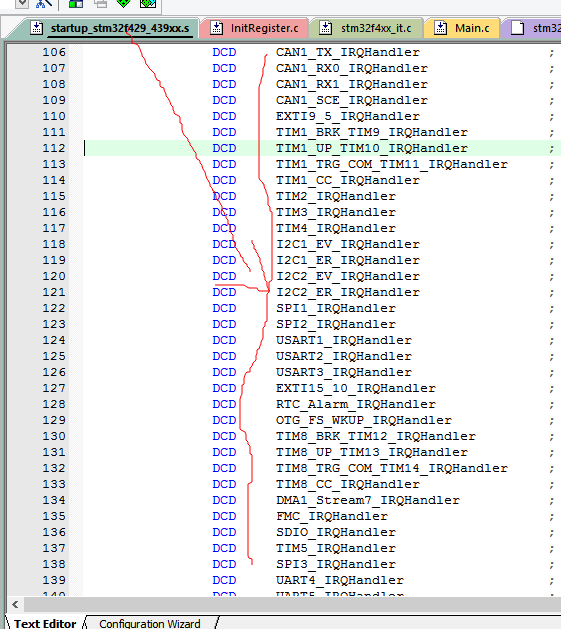This screenshot has width=561, height=629.
Task: Click UART4_IRQHandler text
Action: pyautogui.click(x=339, y=580)
